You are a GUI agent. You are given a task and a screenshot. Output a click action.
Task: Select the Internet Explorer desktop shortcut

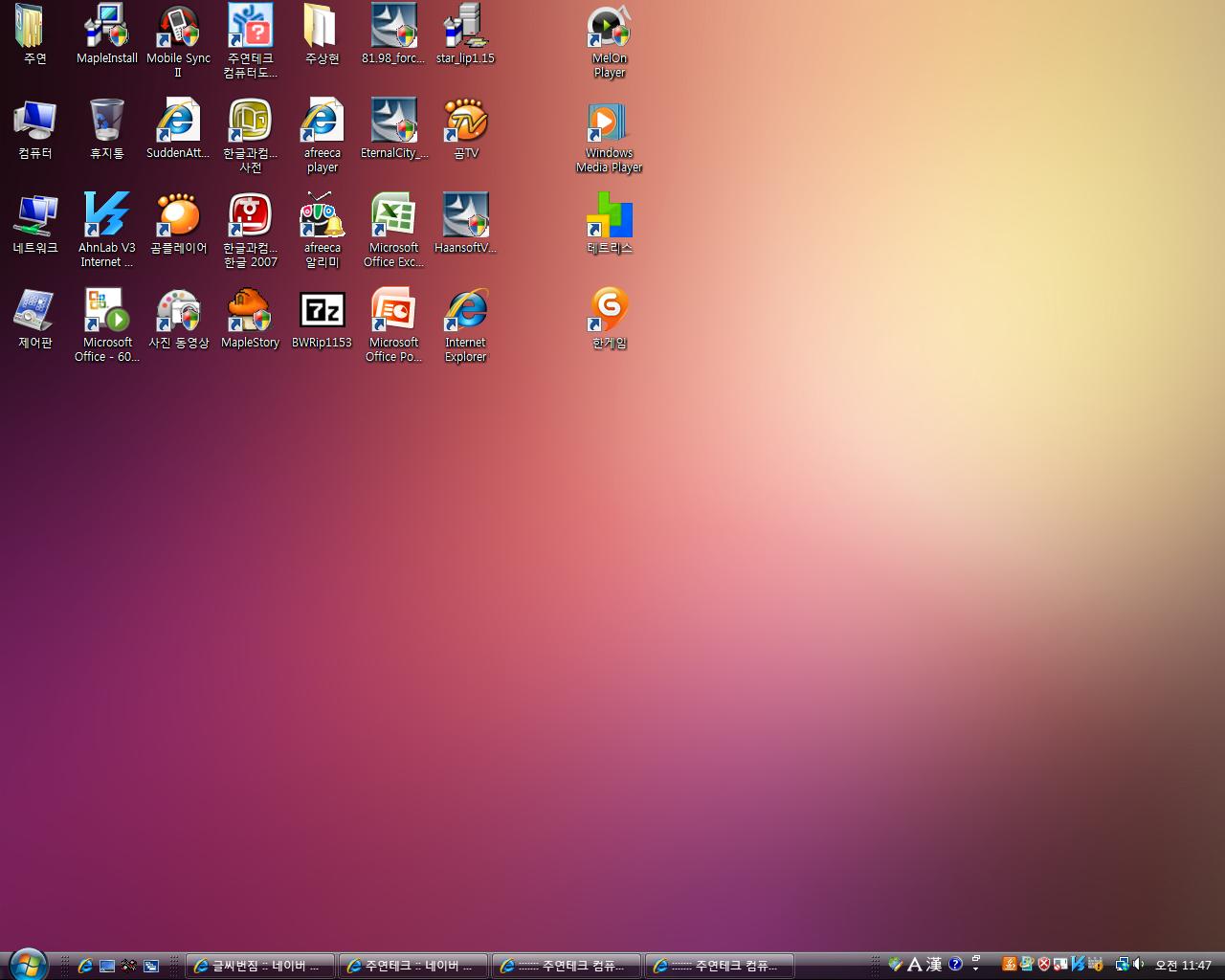pos(465,324)
